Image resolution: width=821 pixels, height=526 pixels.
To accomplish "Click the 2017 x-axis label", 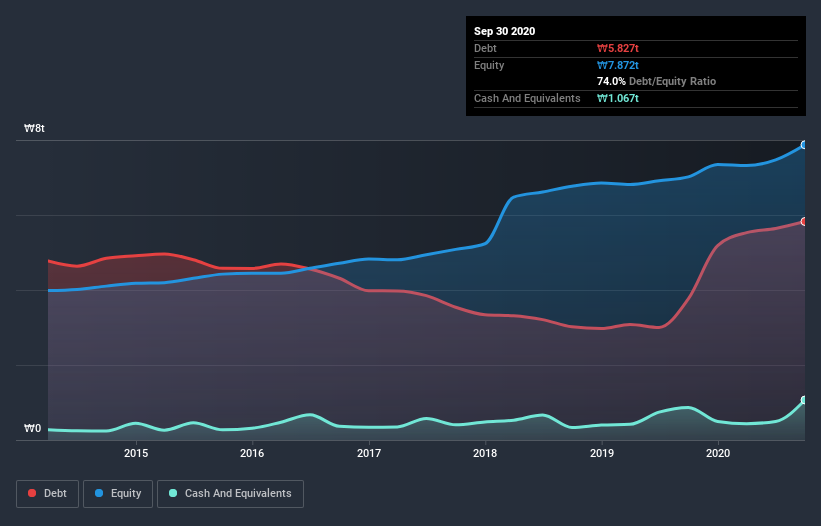I will (x=369, y=453).
